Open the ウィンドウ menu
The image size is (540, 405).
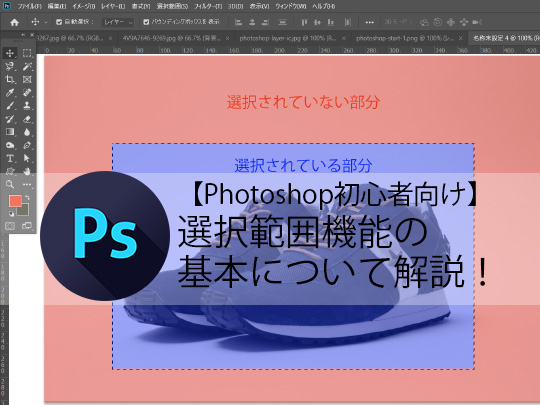[291, 6]
